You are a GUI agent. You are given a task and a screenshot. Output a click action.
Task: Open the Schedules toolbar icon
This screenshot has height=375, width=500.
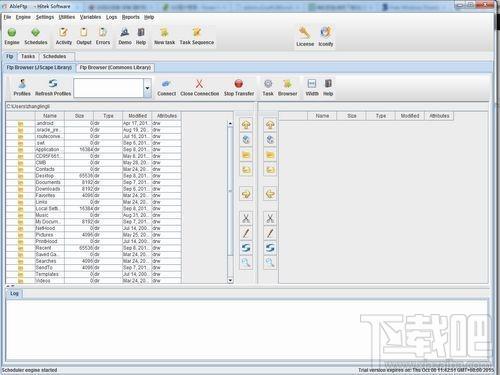[36, 33]
